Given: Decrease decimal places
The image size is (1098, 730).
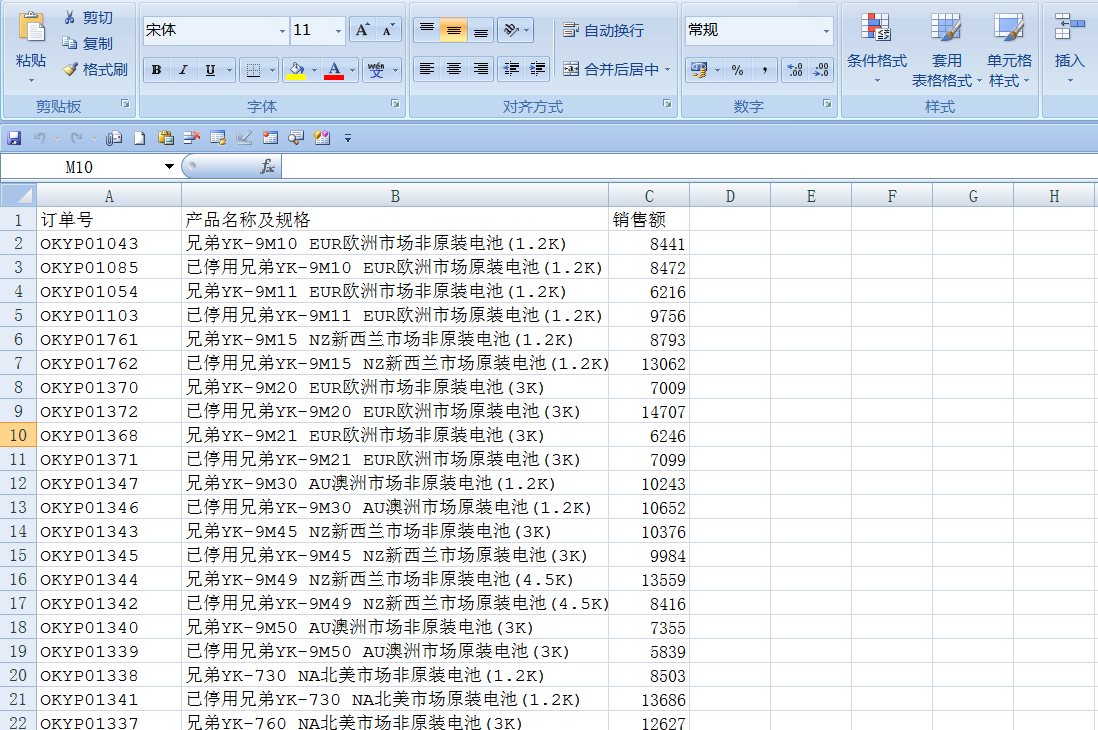Looking at the screenshot, I should coord(821,70).
